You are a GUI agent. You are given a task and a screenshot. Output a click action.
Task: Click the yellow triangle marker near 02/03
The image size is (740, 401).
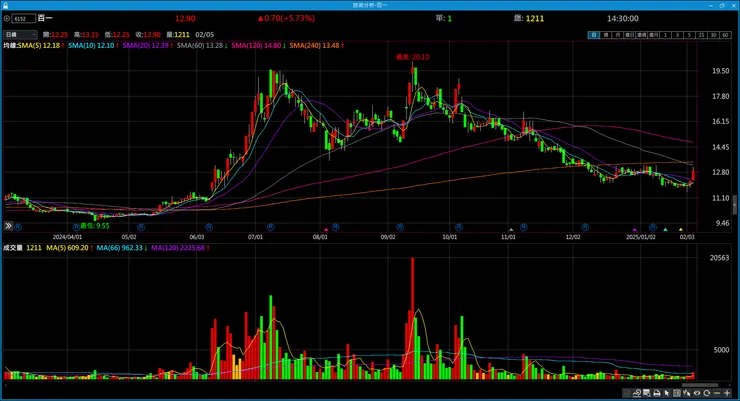[x=681, y=230]
